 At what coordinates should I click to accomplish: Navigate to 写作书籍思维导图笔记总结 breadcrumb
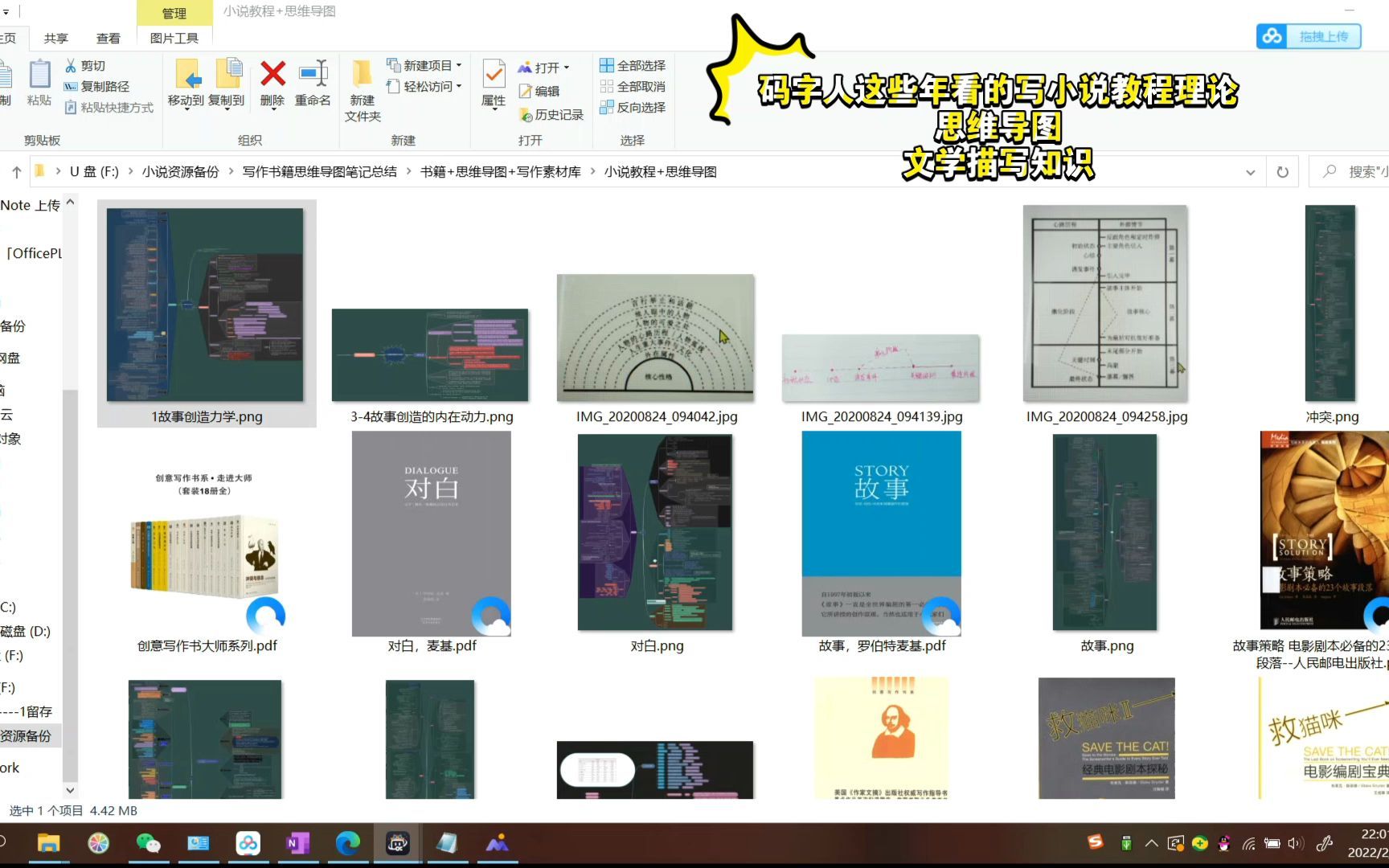pos(320,172)
